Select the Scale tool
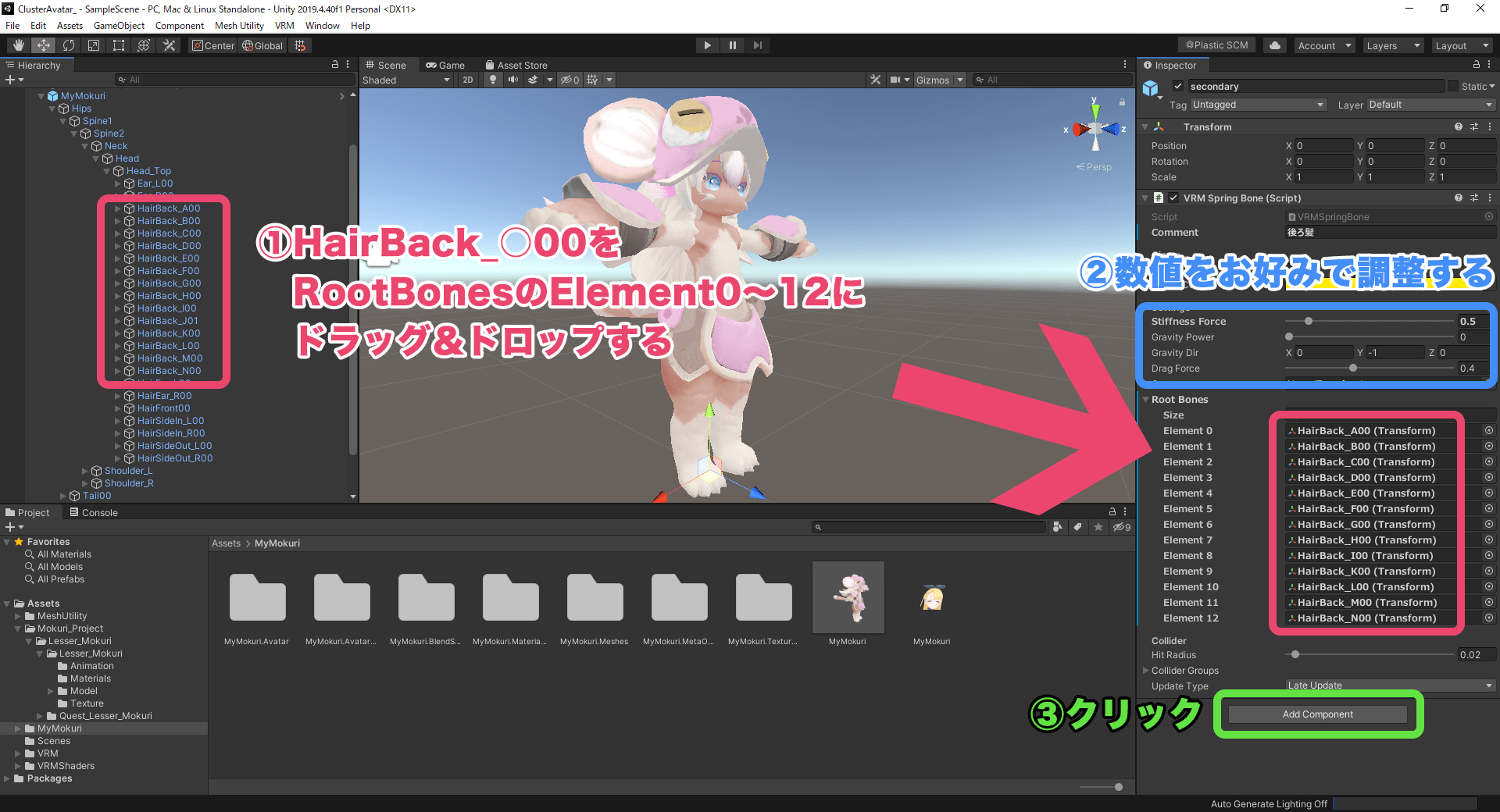1500x812 pixels. (x=93, y=45)
